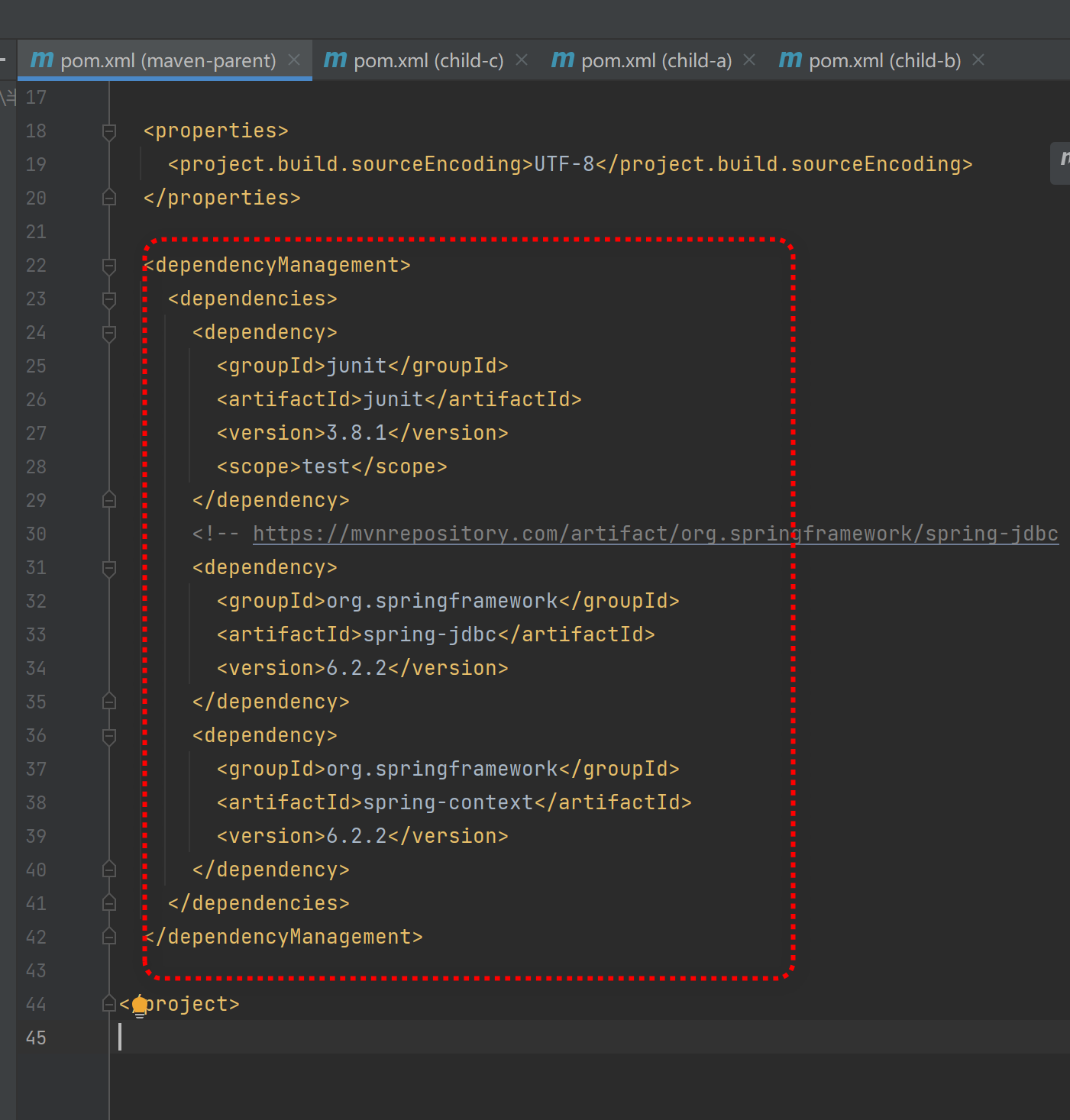Click version 6.2.2 on line 39

pyautogui.click(x=357, y=836)
